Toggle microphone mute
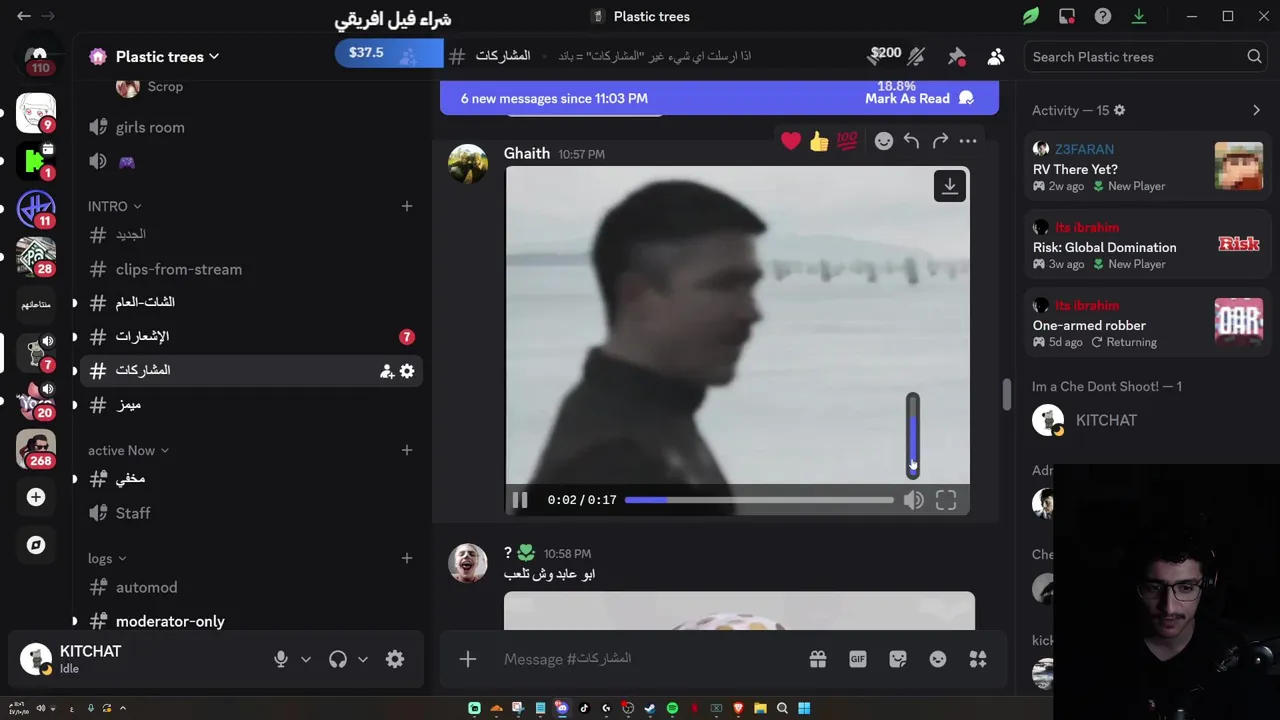This screenshot has height=720, width=1280. coord(281,659)
